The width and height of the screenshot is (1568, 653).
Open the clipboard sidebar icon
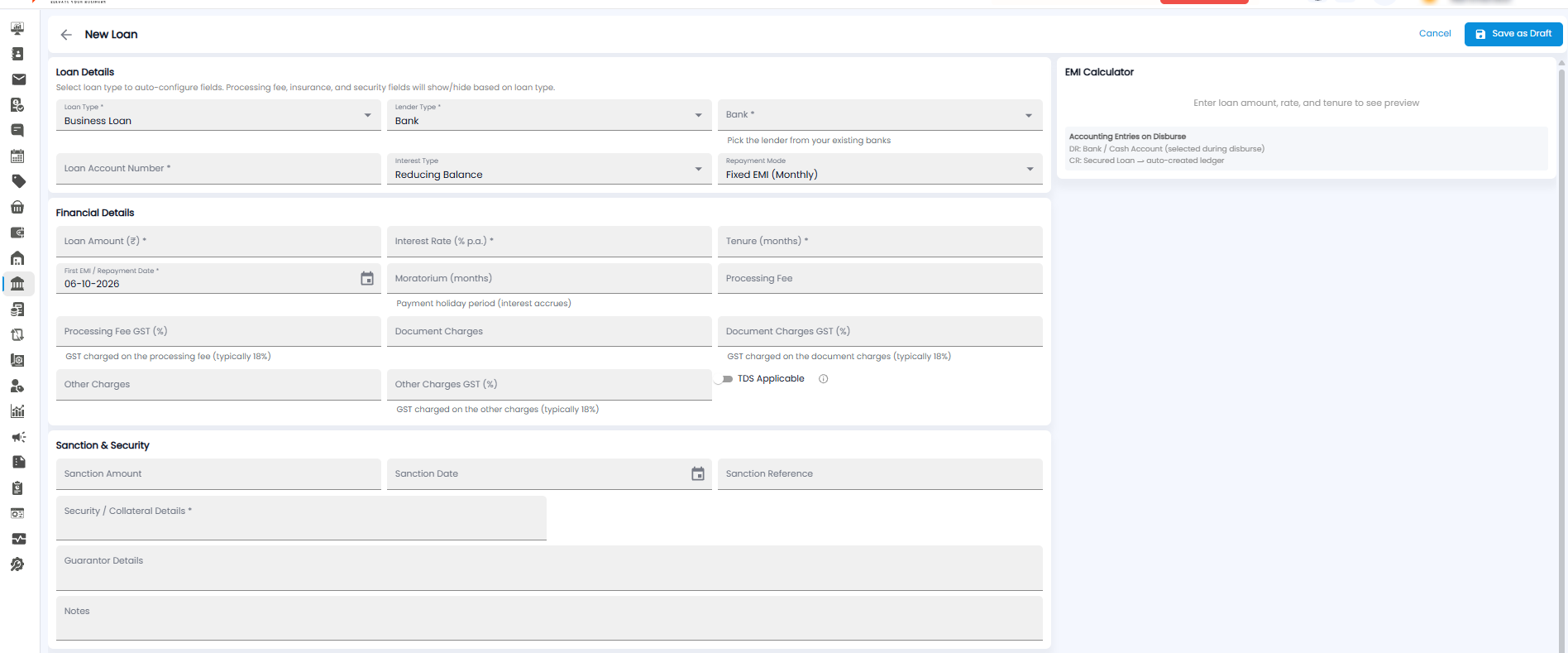[17, 488]
